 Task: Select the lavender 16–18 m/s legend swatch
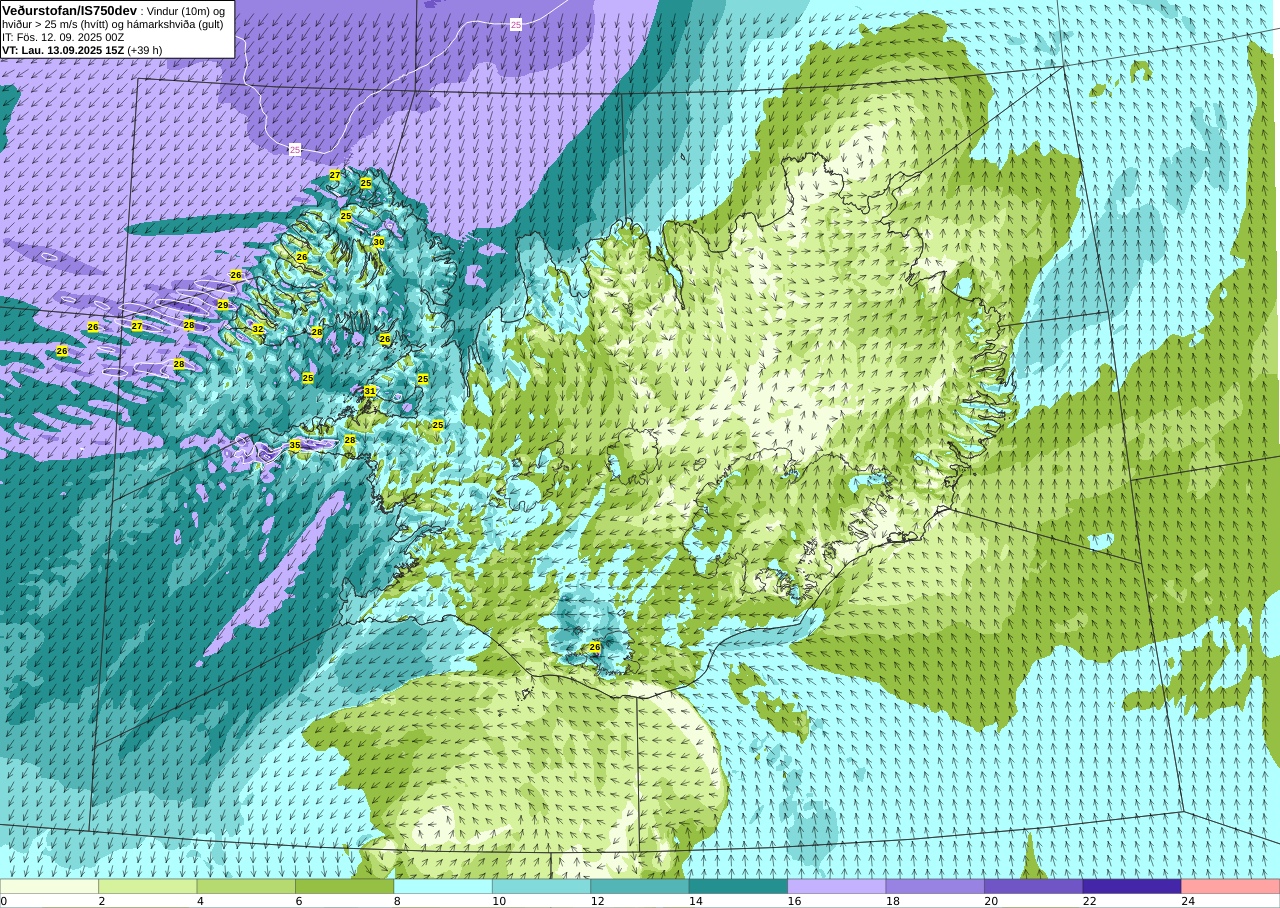point(836,886)
